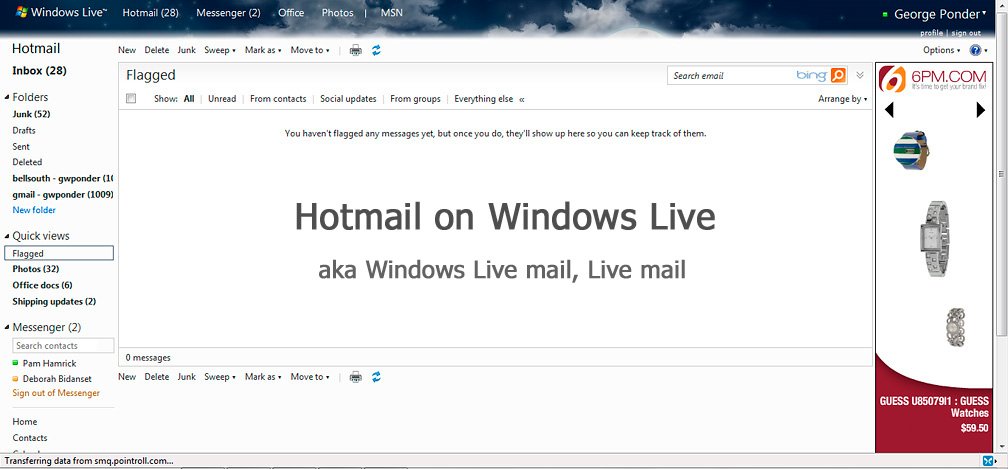Open Photos in the top navigation
The height and width of the screenshot is (469, 1008).
point(338,12)
